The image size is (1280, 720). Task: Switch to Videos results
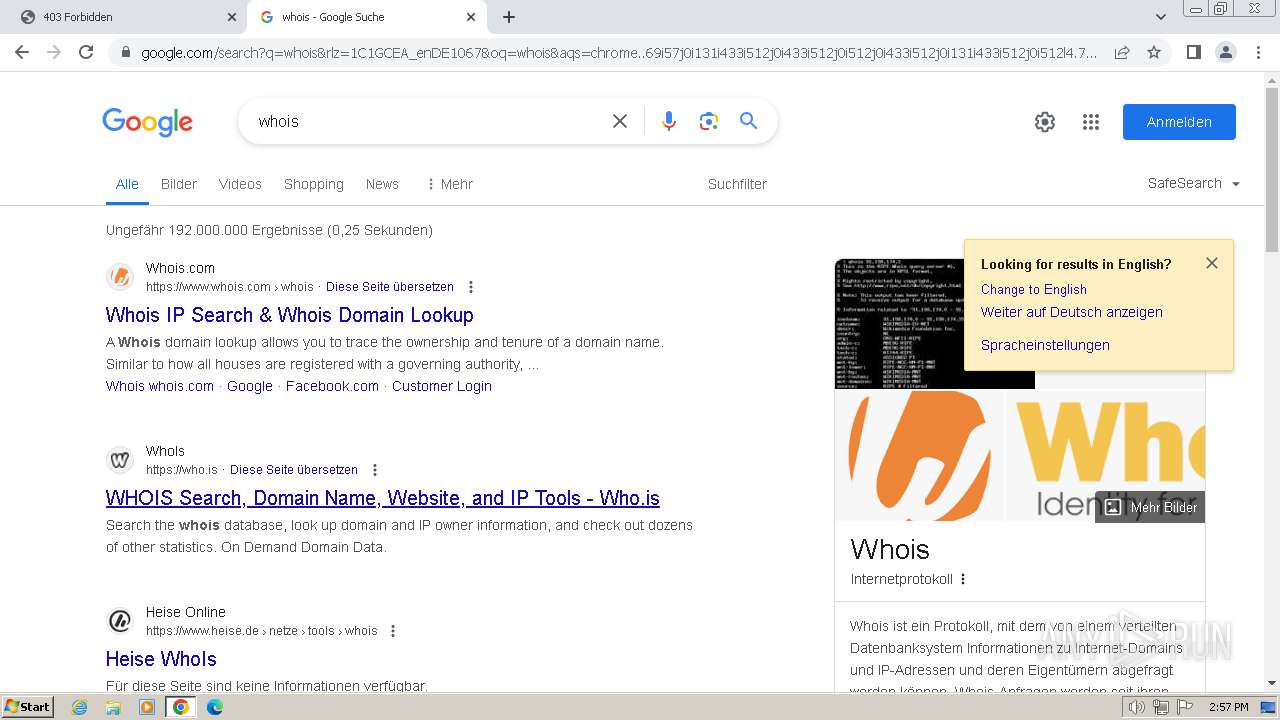(x=240, y=184)
